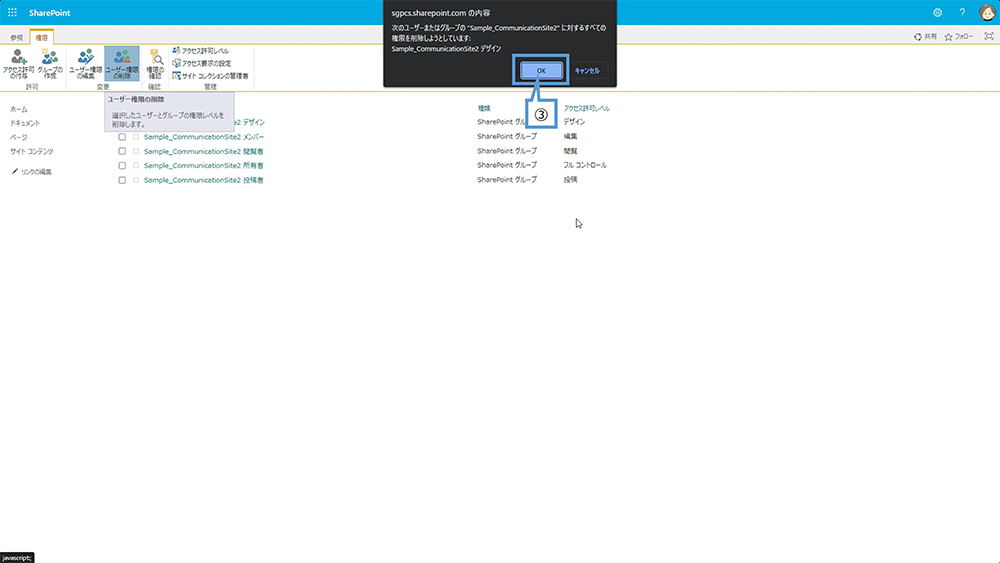Open the Sample_CommunicationSite2 所有者 group link
The width and height of the screenshot is (1000, 563).
point(203,165)
